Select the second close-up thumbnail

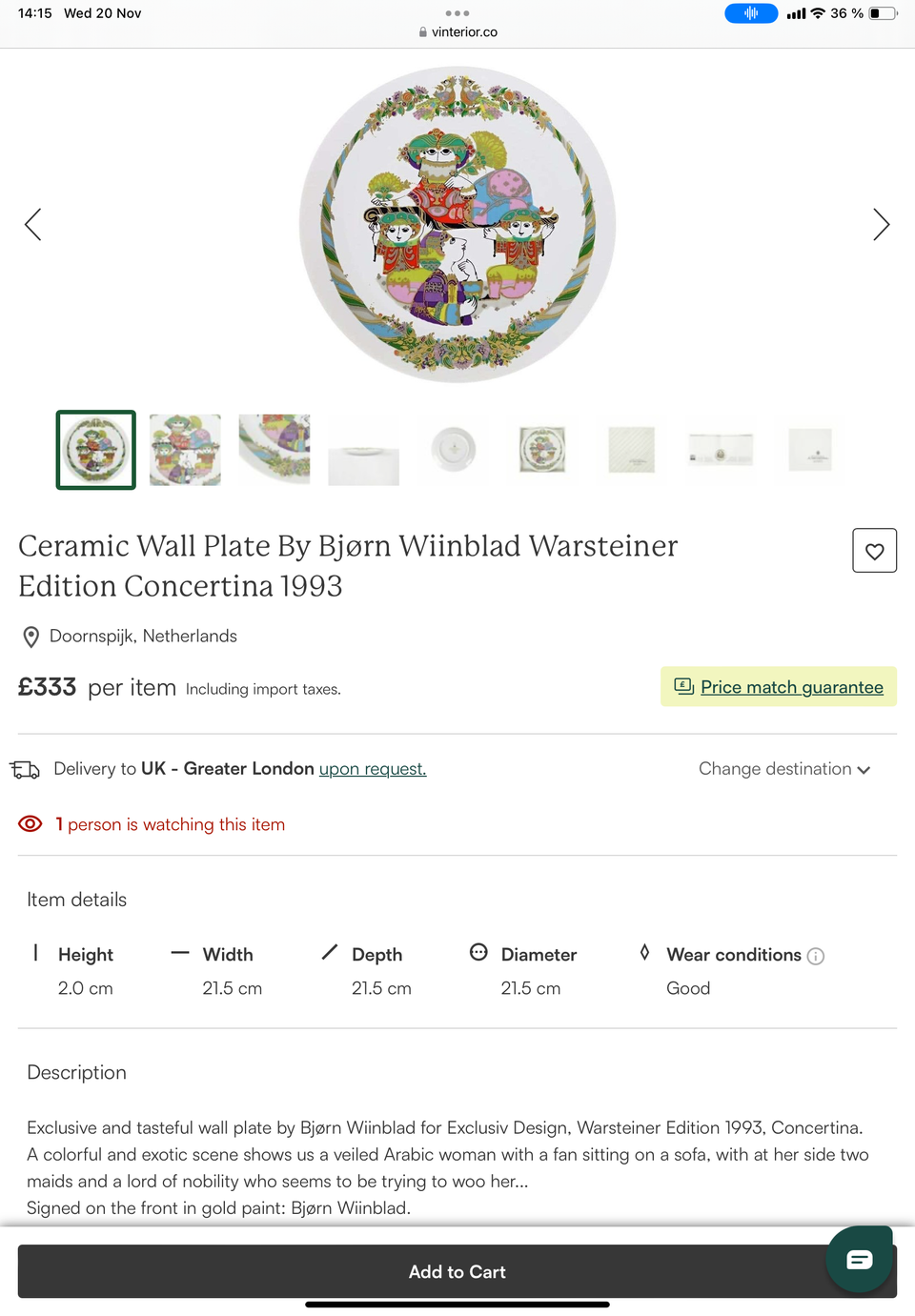185,450
